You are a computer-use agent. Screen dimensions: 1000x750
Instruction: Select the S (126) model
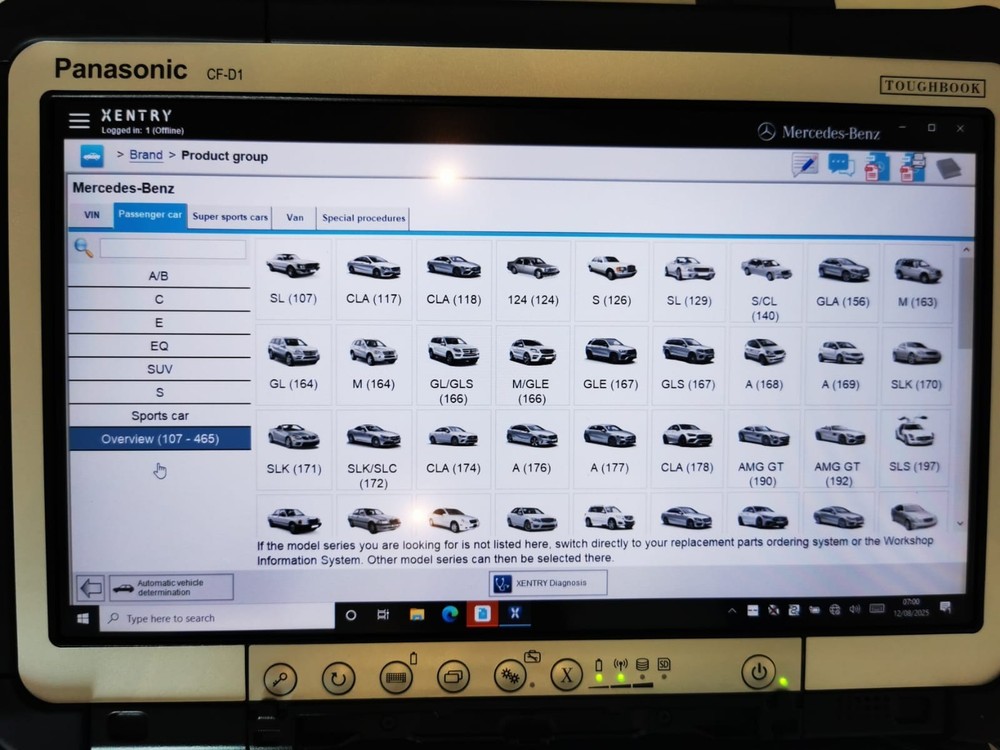tap(611, 282)
